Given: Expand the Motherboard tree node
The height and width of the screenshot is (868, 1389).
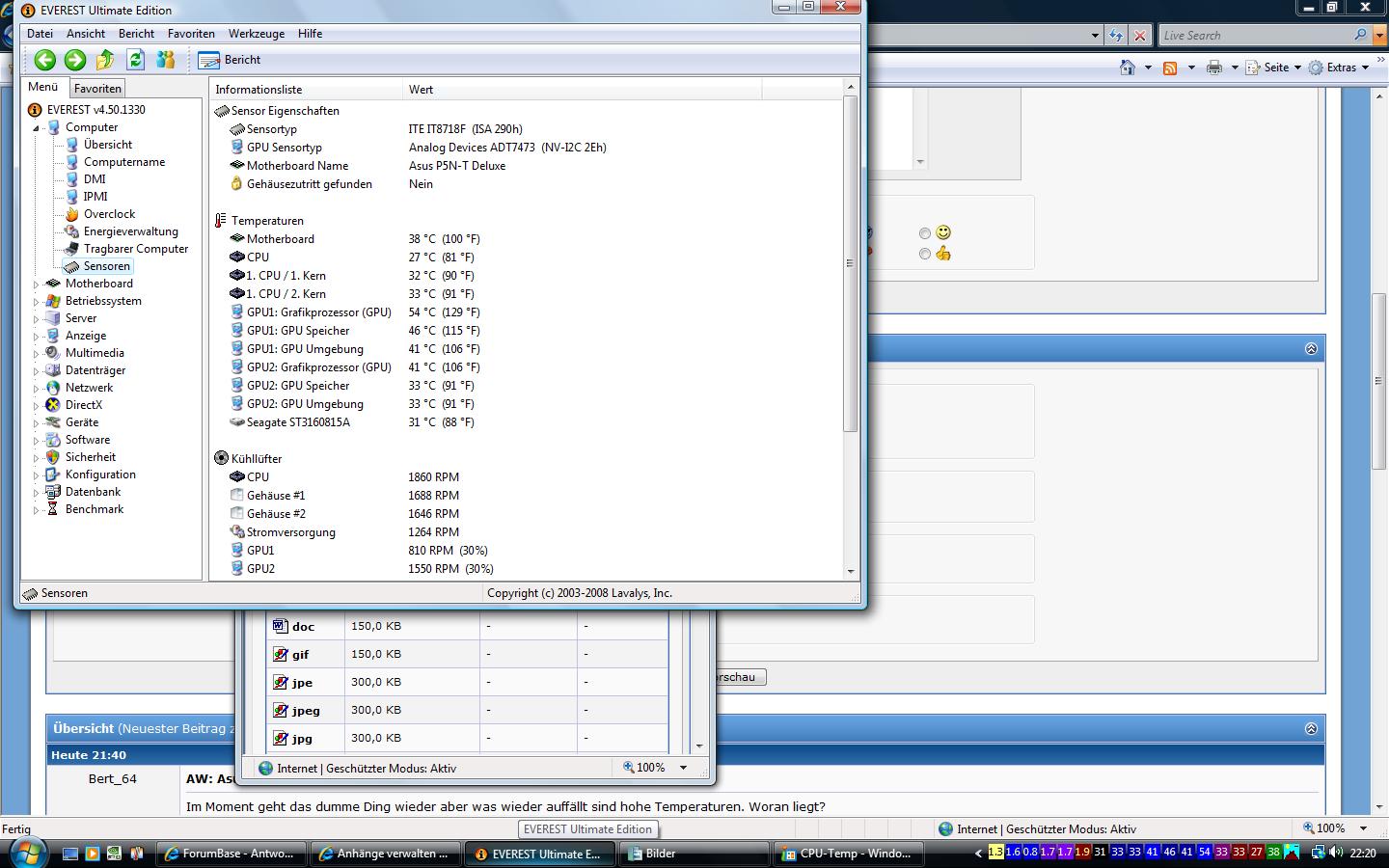Looking at the screenshot, I should click(37, 284).
